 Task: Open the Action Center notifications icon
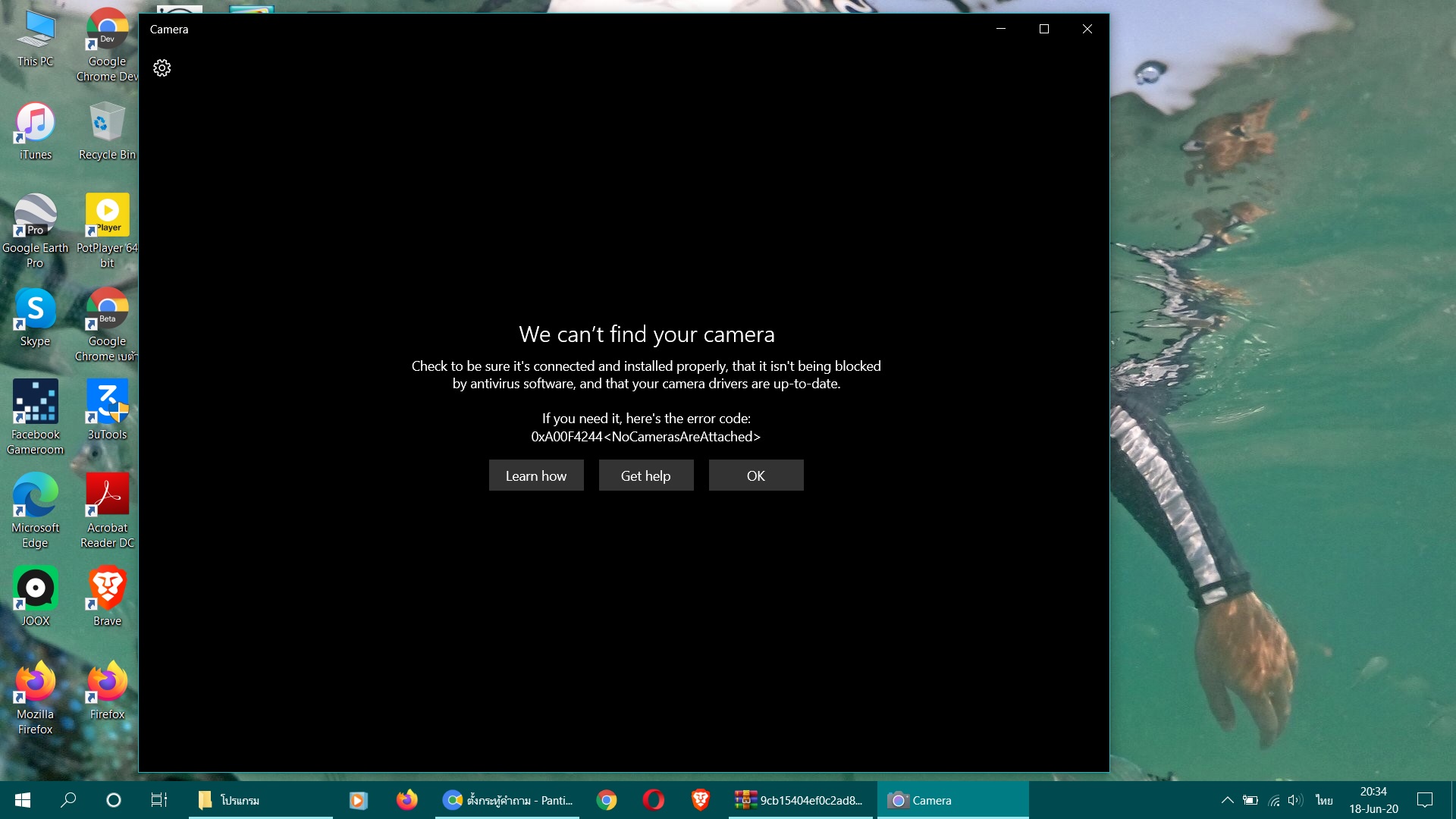click(1425, 800)
